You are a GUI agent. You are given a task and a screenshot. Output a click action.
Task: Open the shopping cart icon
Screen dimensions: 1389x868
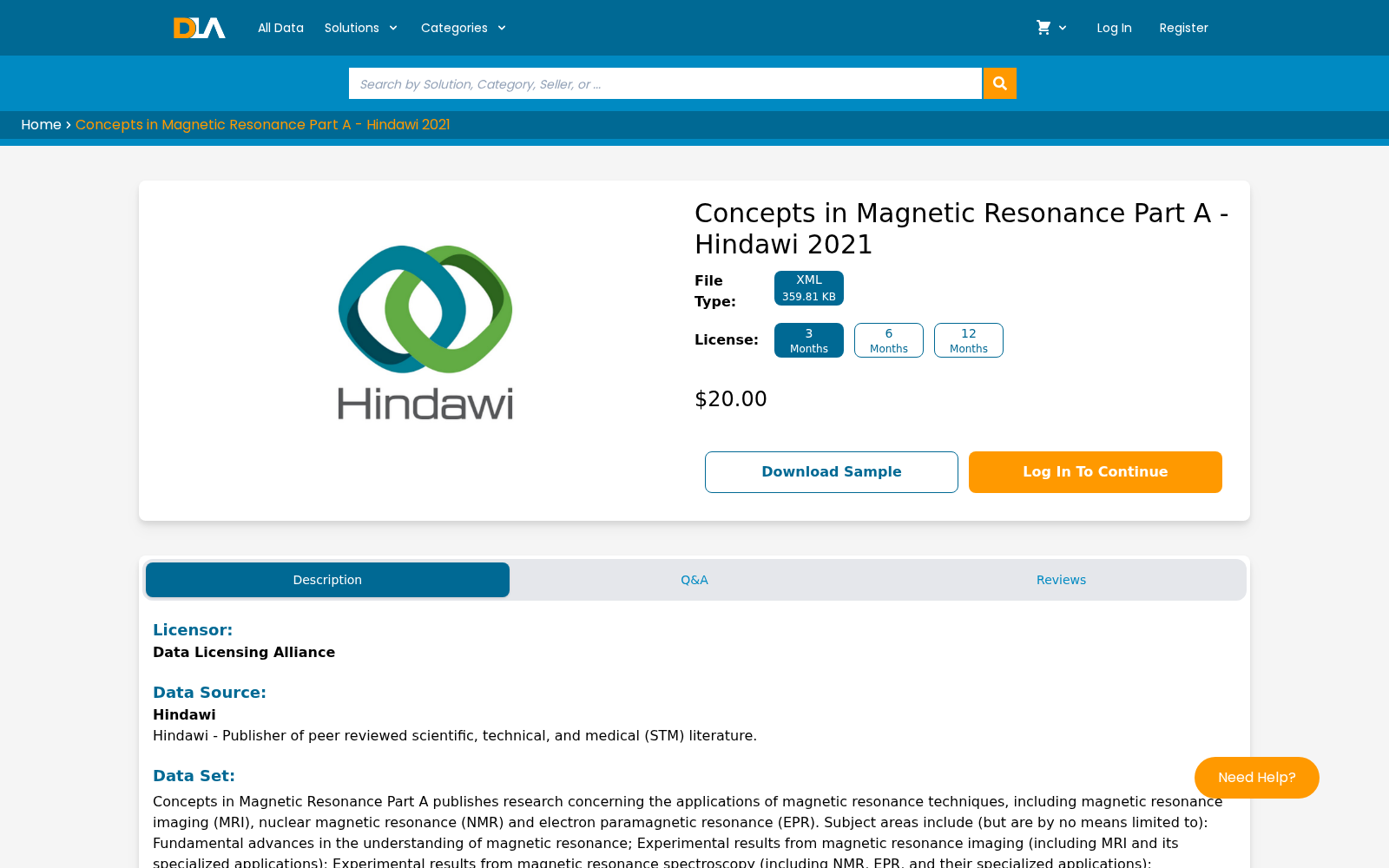pos(1043,28)
